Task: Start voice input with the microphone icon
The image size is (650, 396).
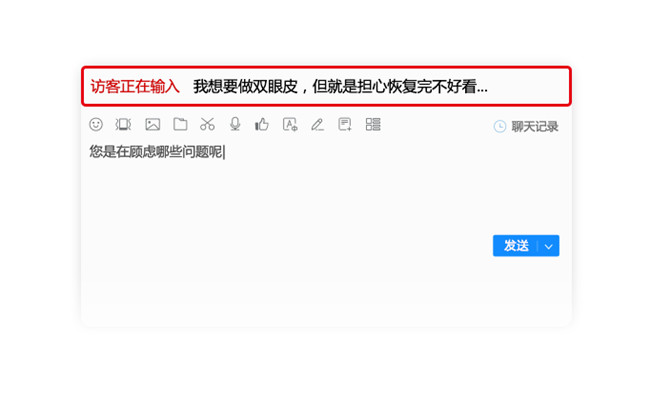Action: point(235,124)
